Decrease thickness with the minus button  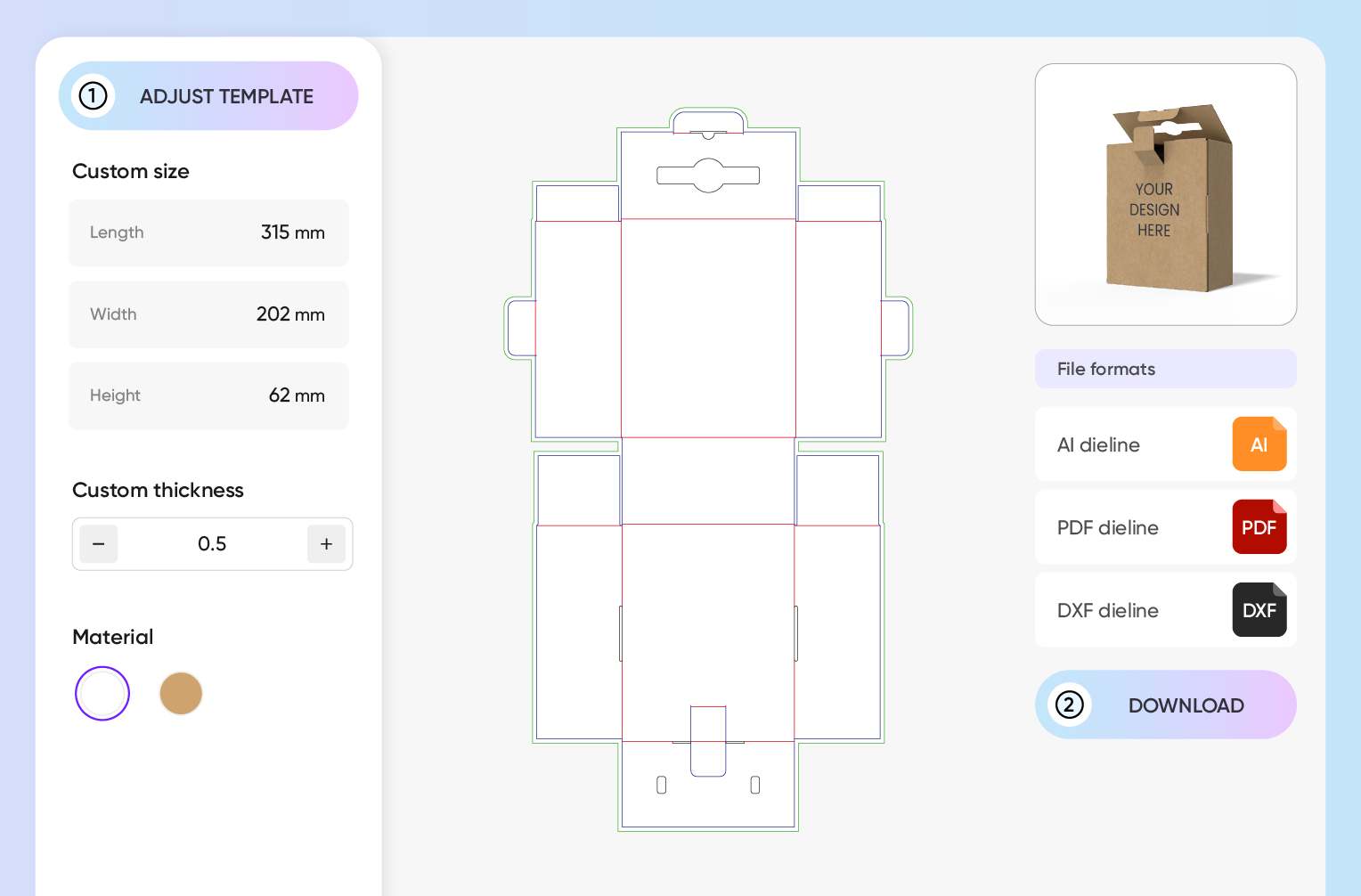pos(99,543)
